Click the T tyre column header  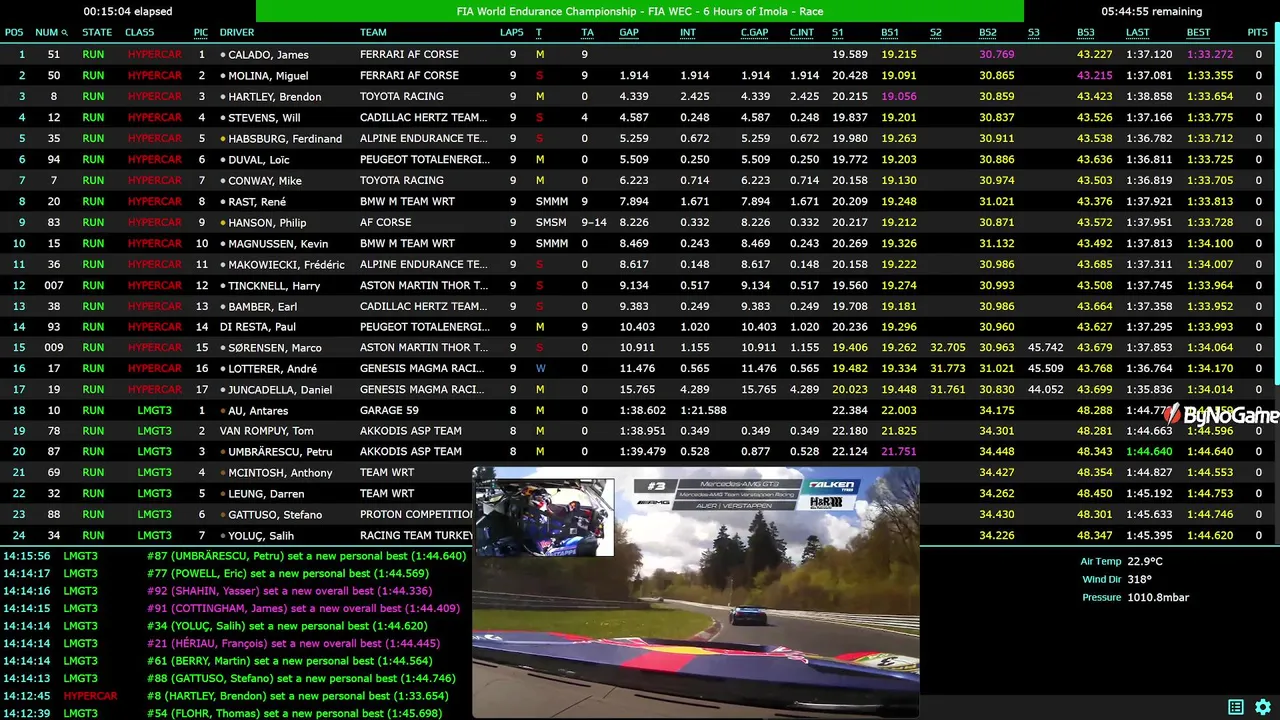point(539,33)
